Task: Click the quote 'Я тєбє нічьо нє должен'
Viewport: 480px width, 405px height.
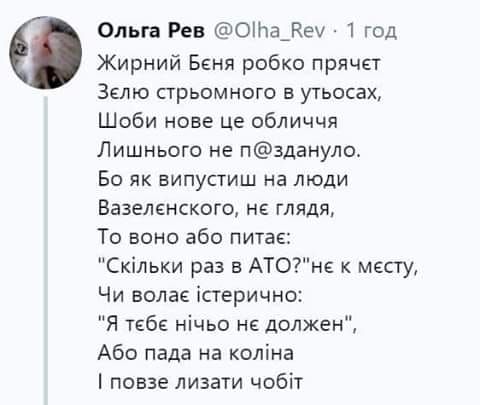Action: tap(225, 324)
